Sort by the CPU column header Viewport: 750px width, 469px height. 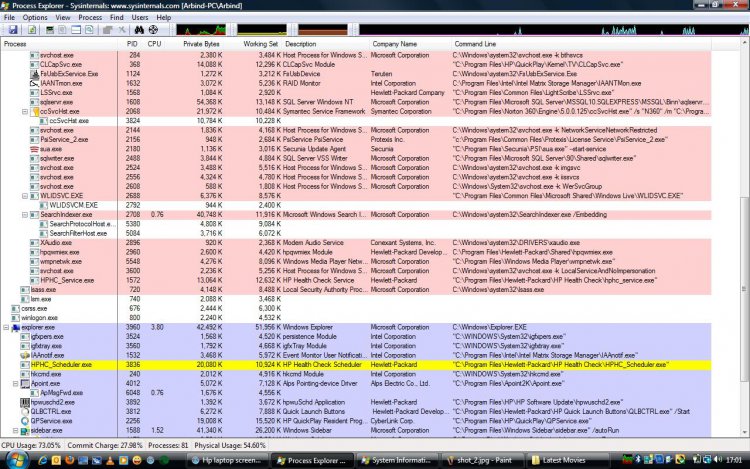coord(155,44)
